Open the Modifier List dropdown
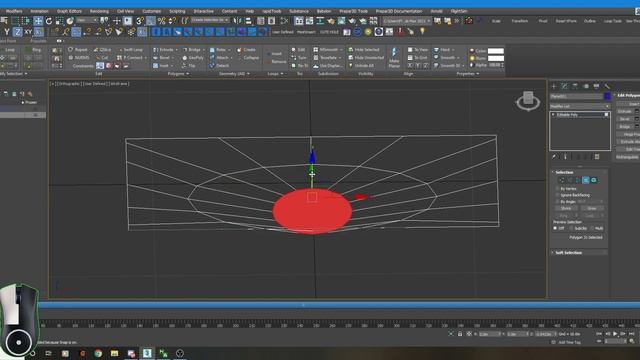The image size is (640, 360). tap(580, 106)
